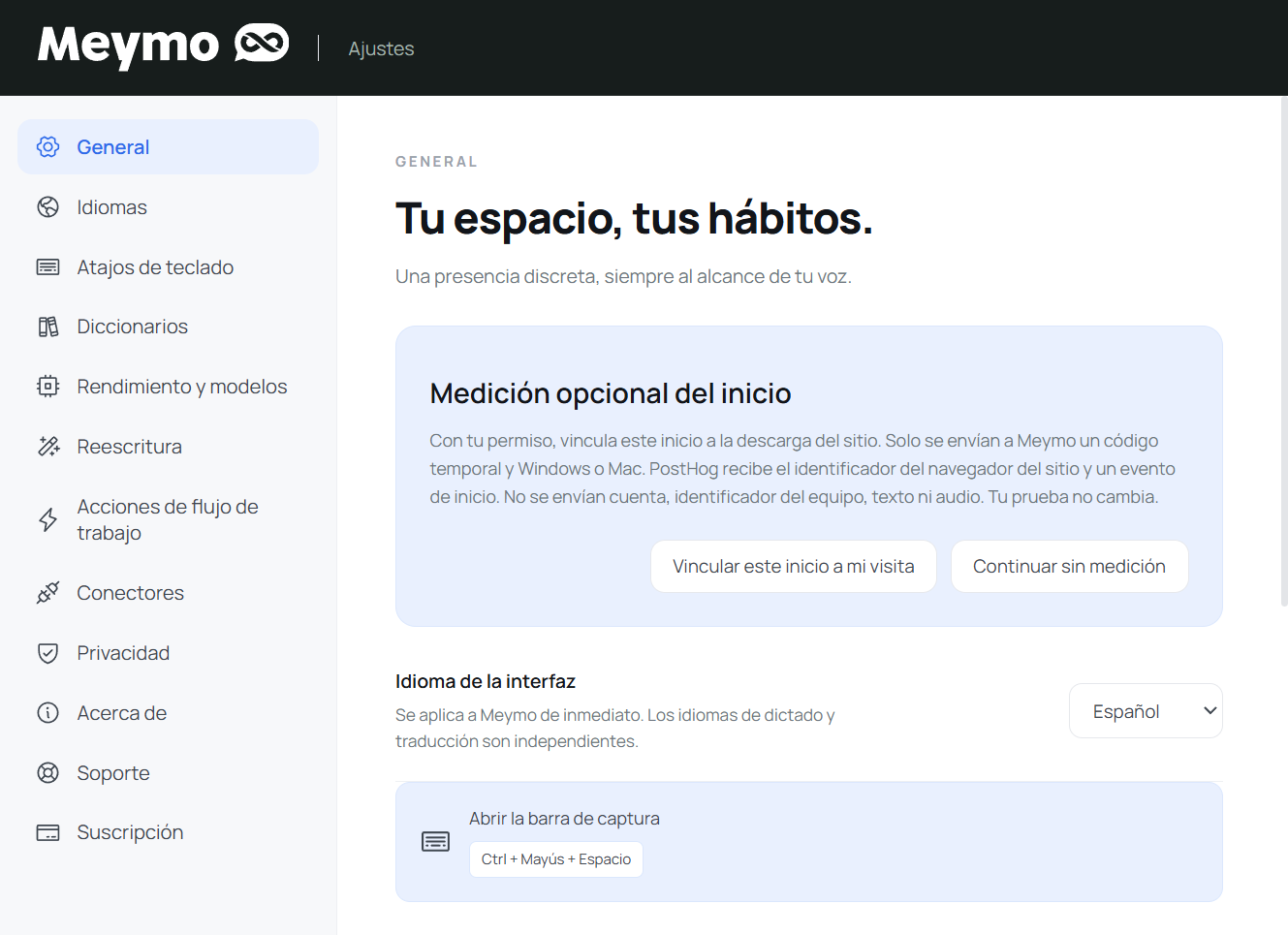The image size is (1288, 935).
Task: Click the General gear icon in sidebar
Action: click(47, 147)
